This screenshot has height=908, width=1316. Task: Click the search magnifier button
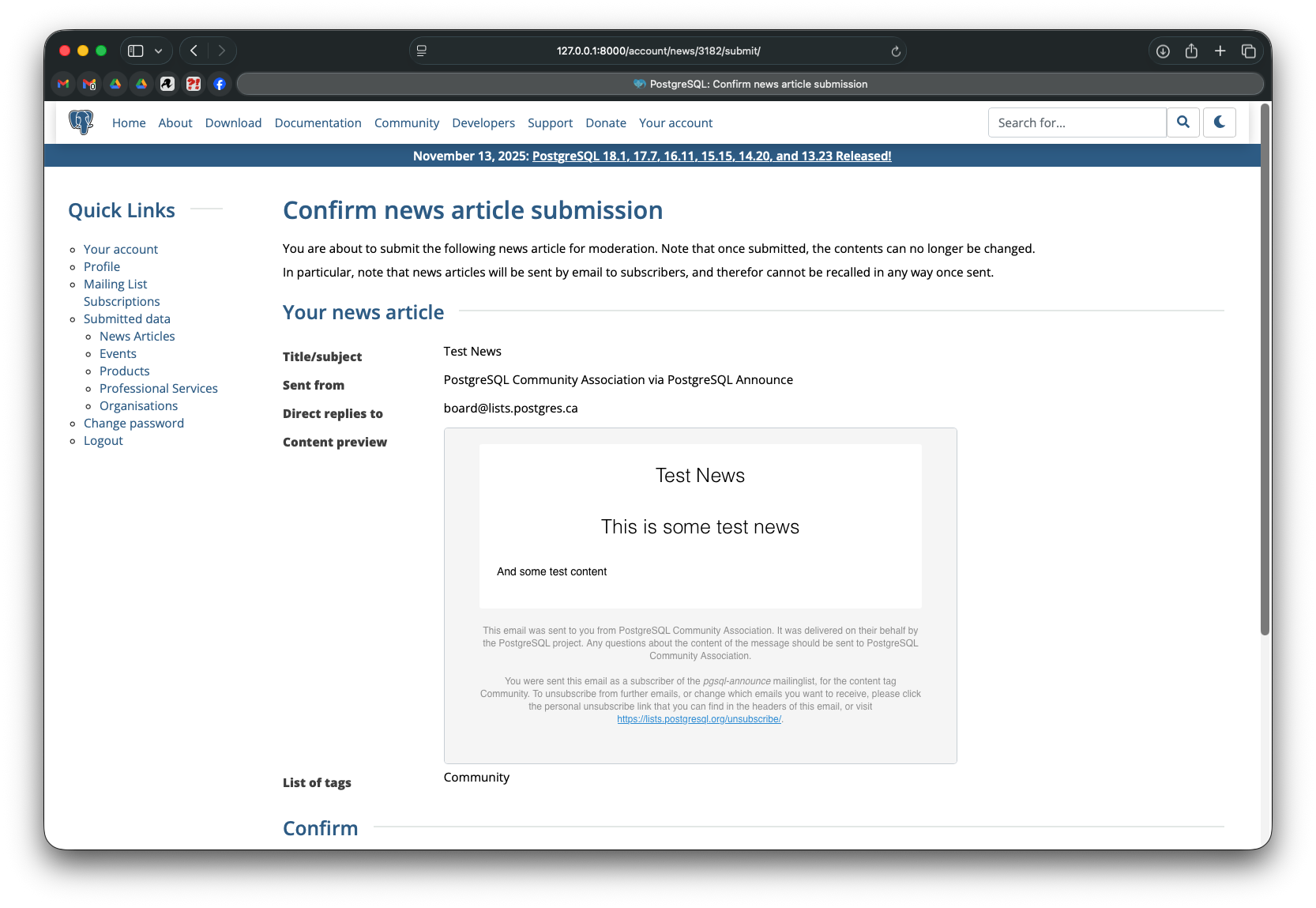(x=1183, y=122)
